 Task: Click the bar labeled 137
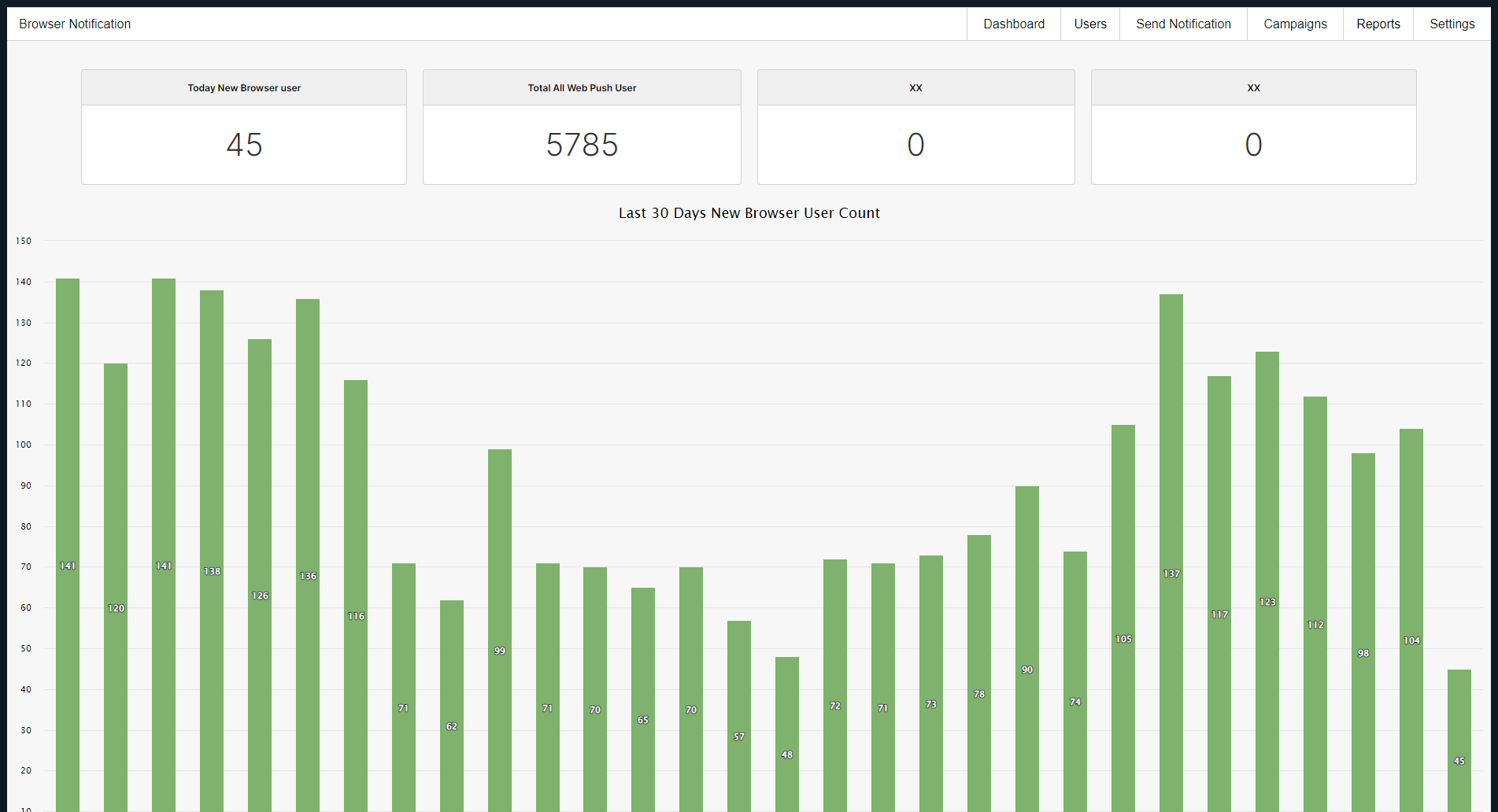[1171, 553]
